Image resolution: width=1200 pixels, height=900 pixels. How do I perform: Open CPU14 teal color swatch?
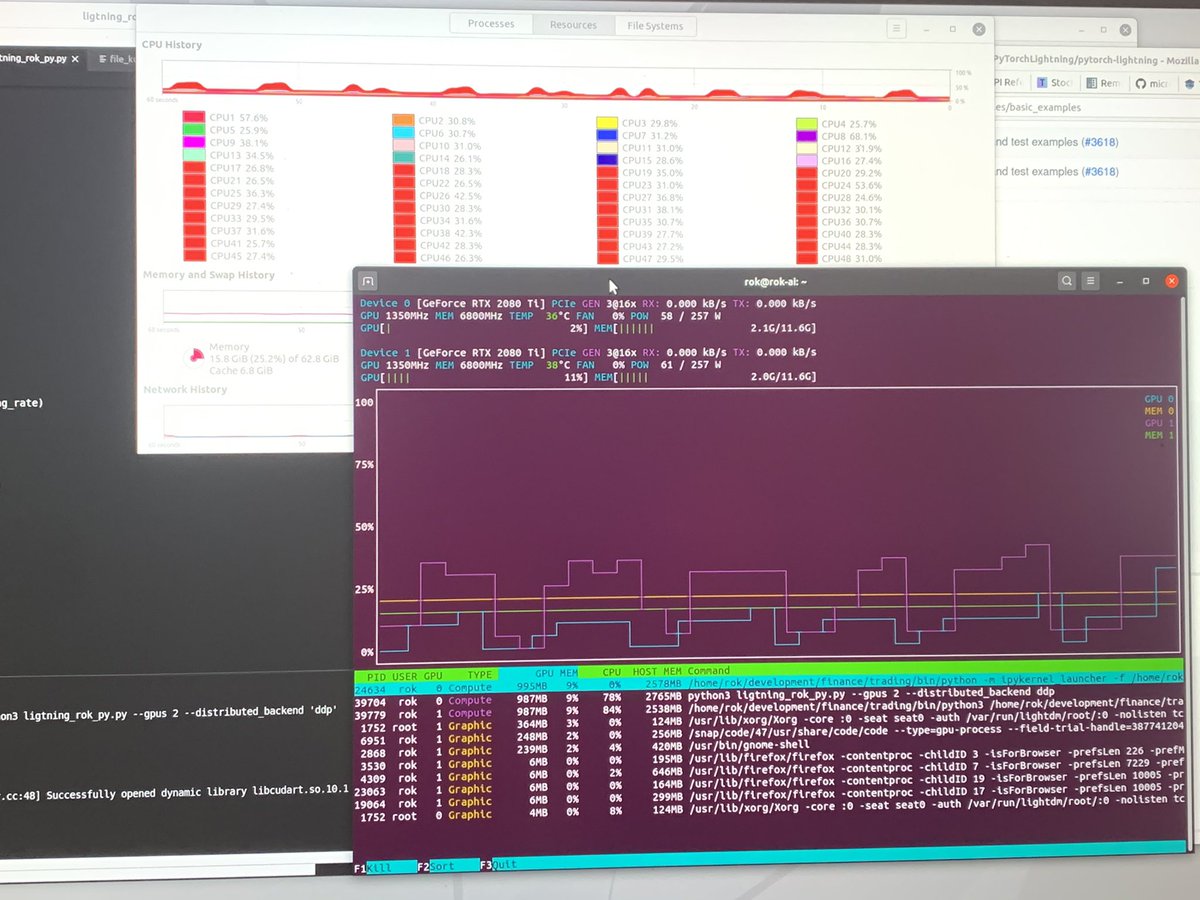pos(403,158)
